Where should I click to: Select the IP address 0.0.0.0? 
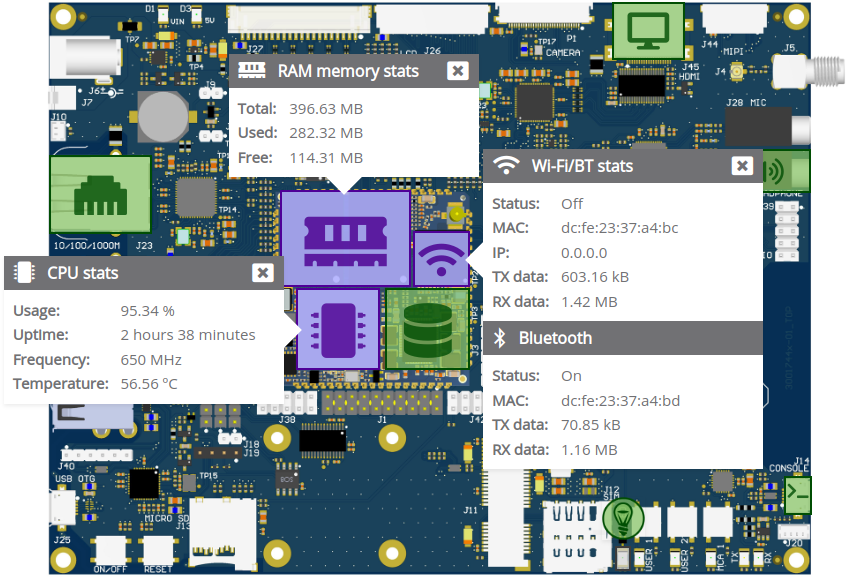click(x=584, y=253)
